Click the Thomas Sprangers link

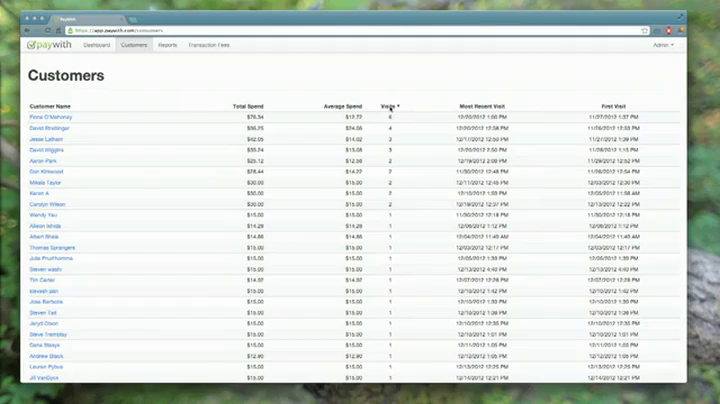(x=52, y=247)
